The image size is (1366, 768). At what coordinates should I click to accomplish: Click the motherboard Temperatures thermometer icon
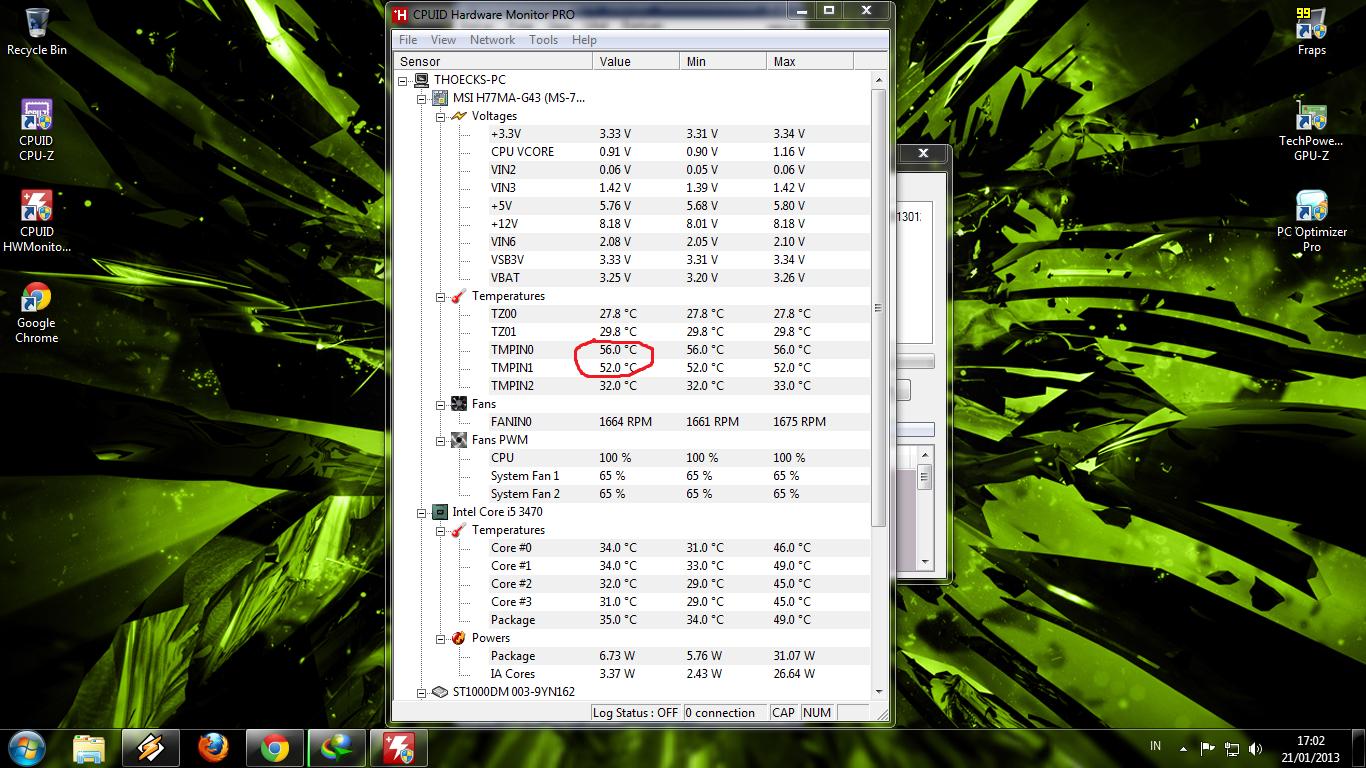pyautogui.click(x=459, y=296)
